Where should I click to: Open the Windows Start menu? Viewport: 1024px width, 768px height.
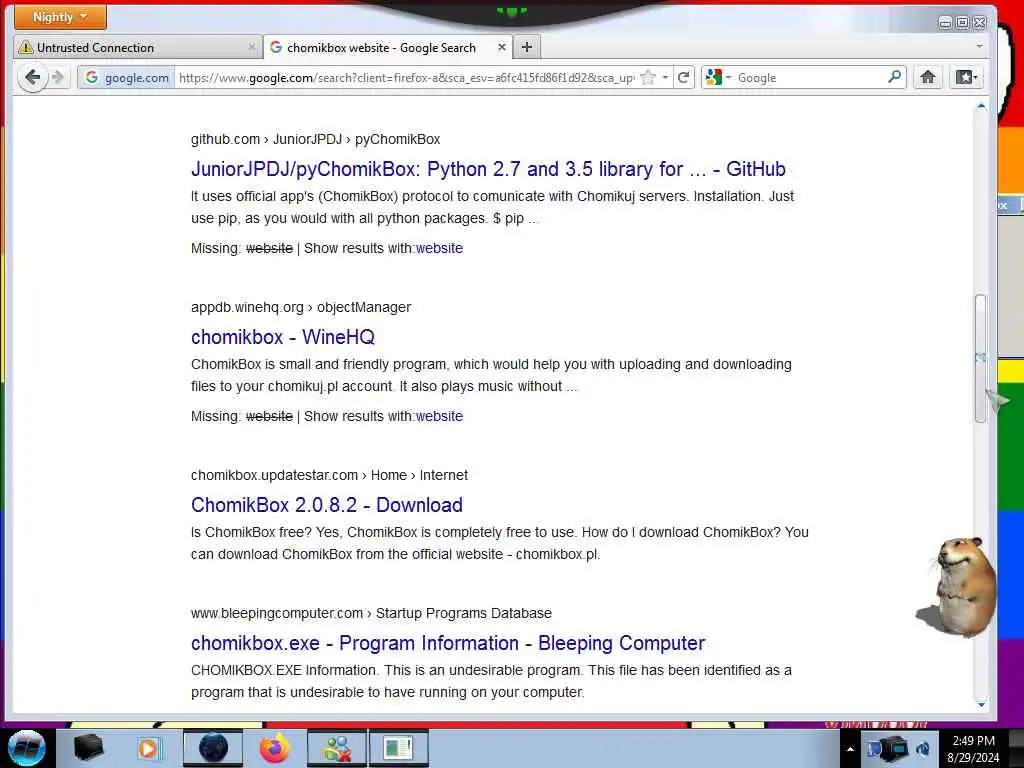pos(27,748)
